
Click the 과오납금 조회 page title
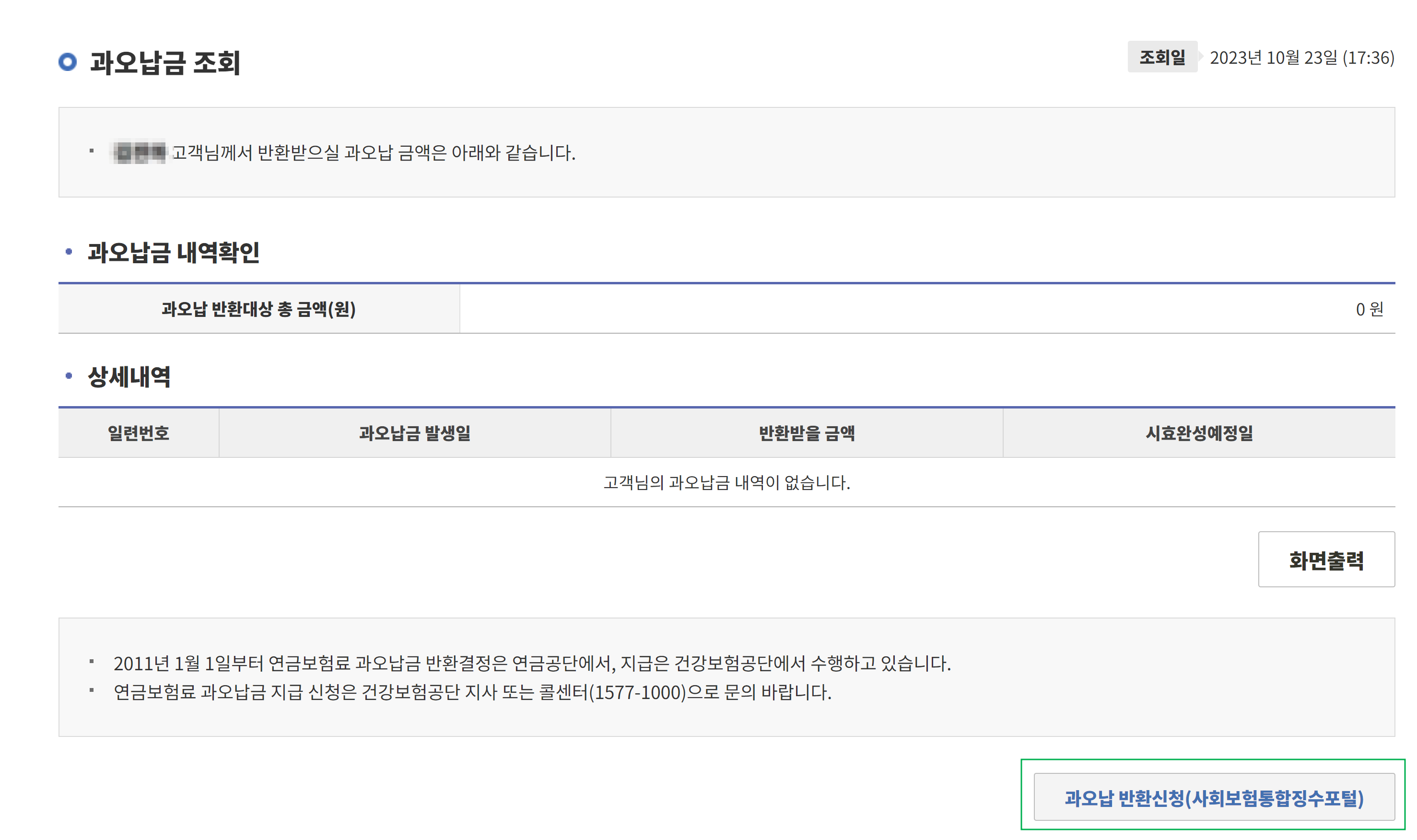coord(165,62)
